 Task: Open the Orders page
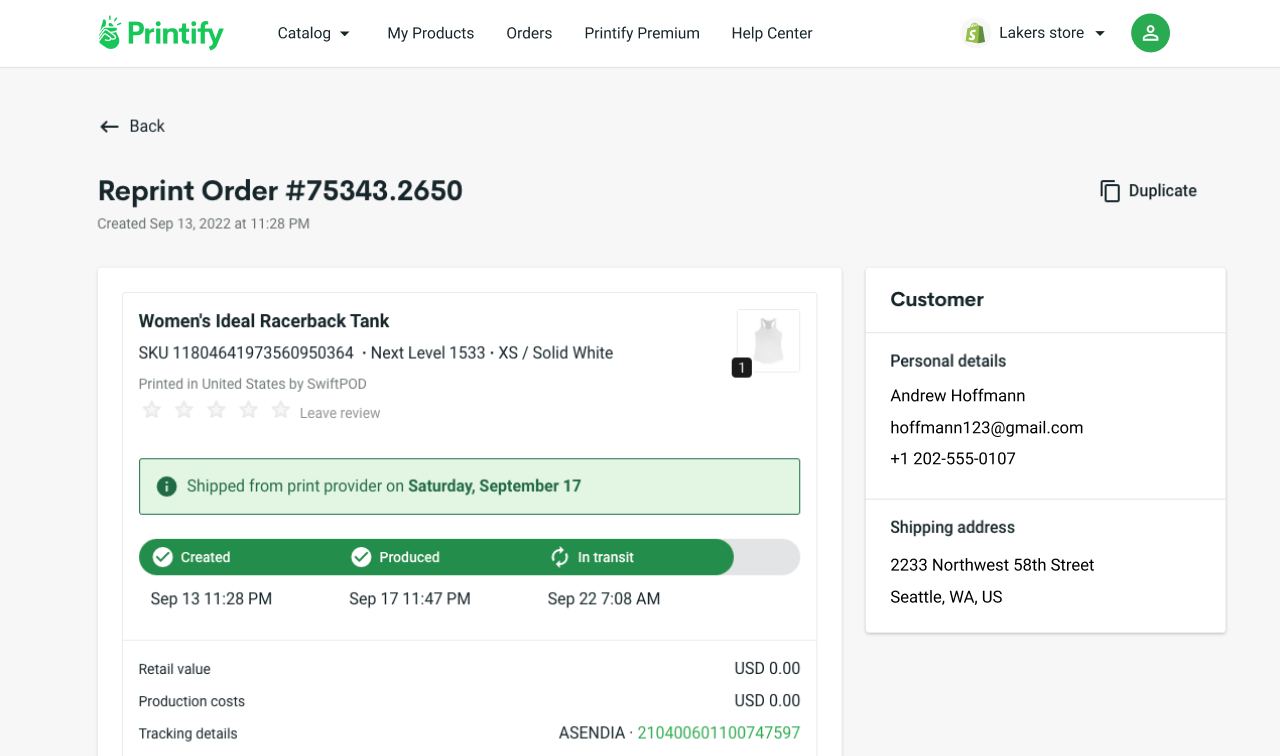pyautogui.click(x=529, y=33)
